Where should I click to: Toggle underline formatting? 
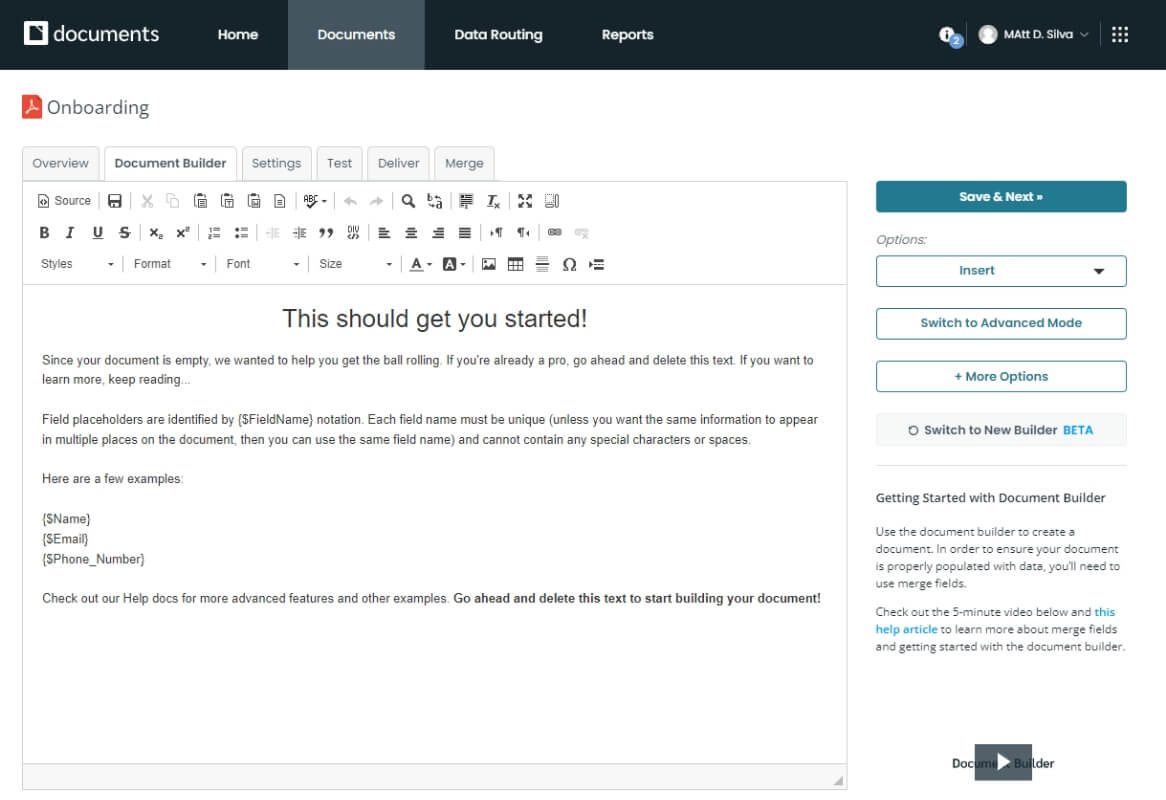[x=96, y=232]
